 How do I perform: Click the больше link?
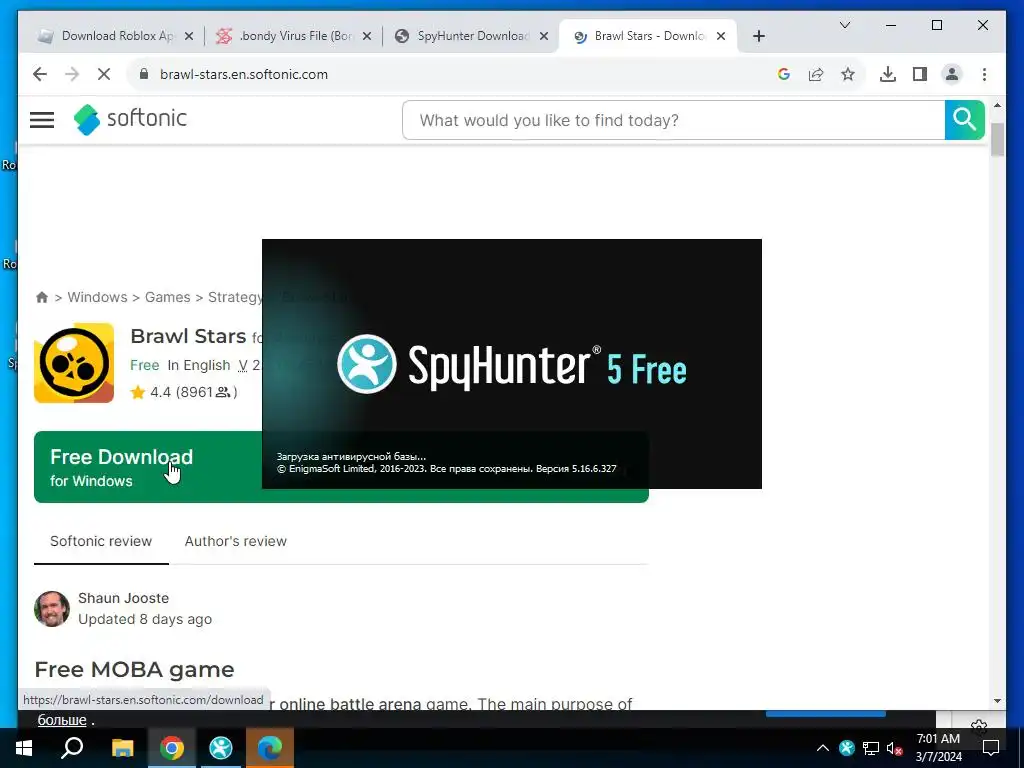62,720
